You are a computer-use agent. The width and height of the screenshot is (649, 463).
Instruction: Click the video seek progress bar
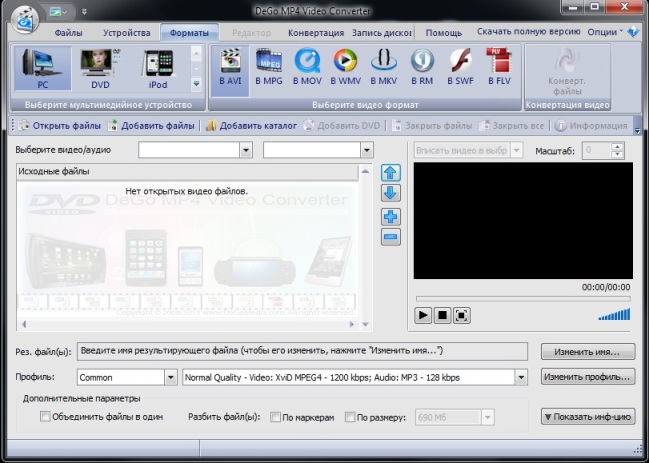coord(523,298)
